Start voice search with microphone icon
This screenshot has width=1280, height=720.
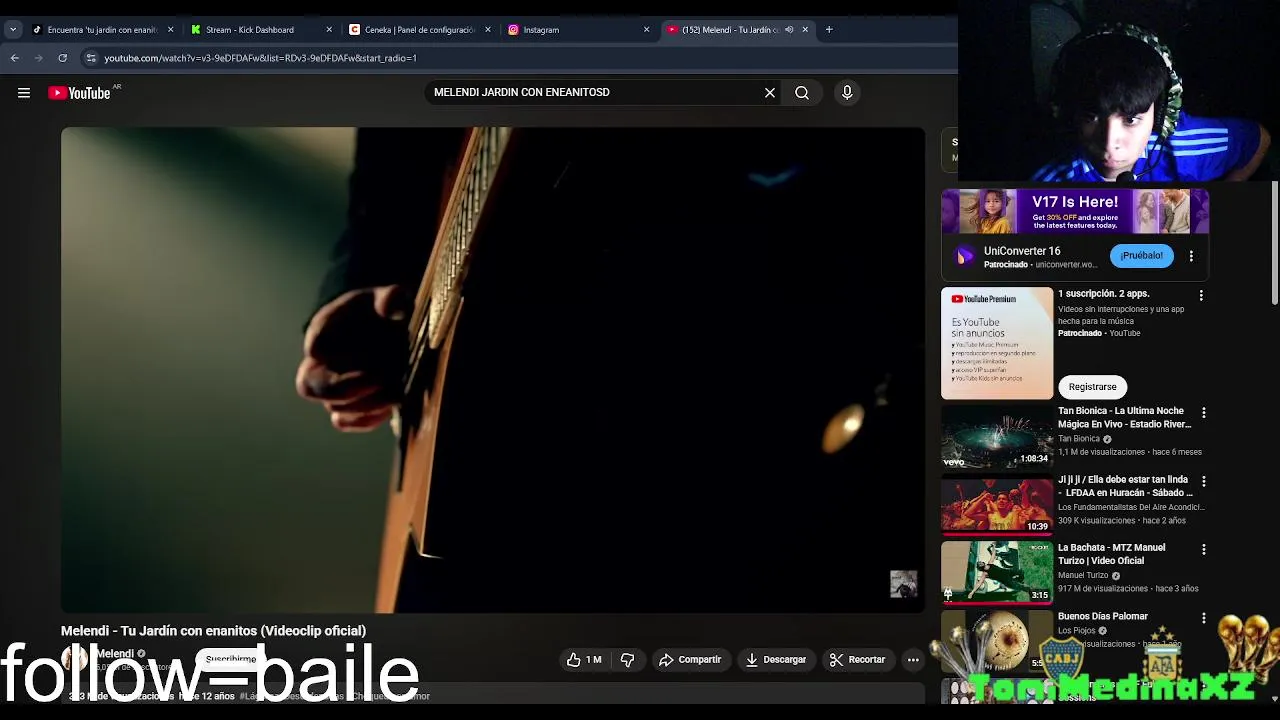click(847, 93)
